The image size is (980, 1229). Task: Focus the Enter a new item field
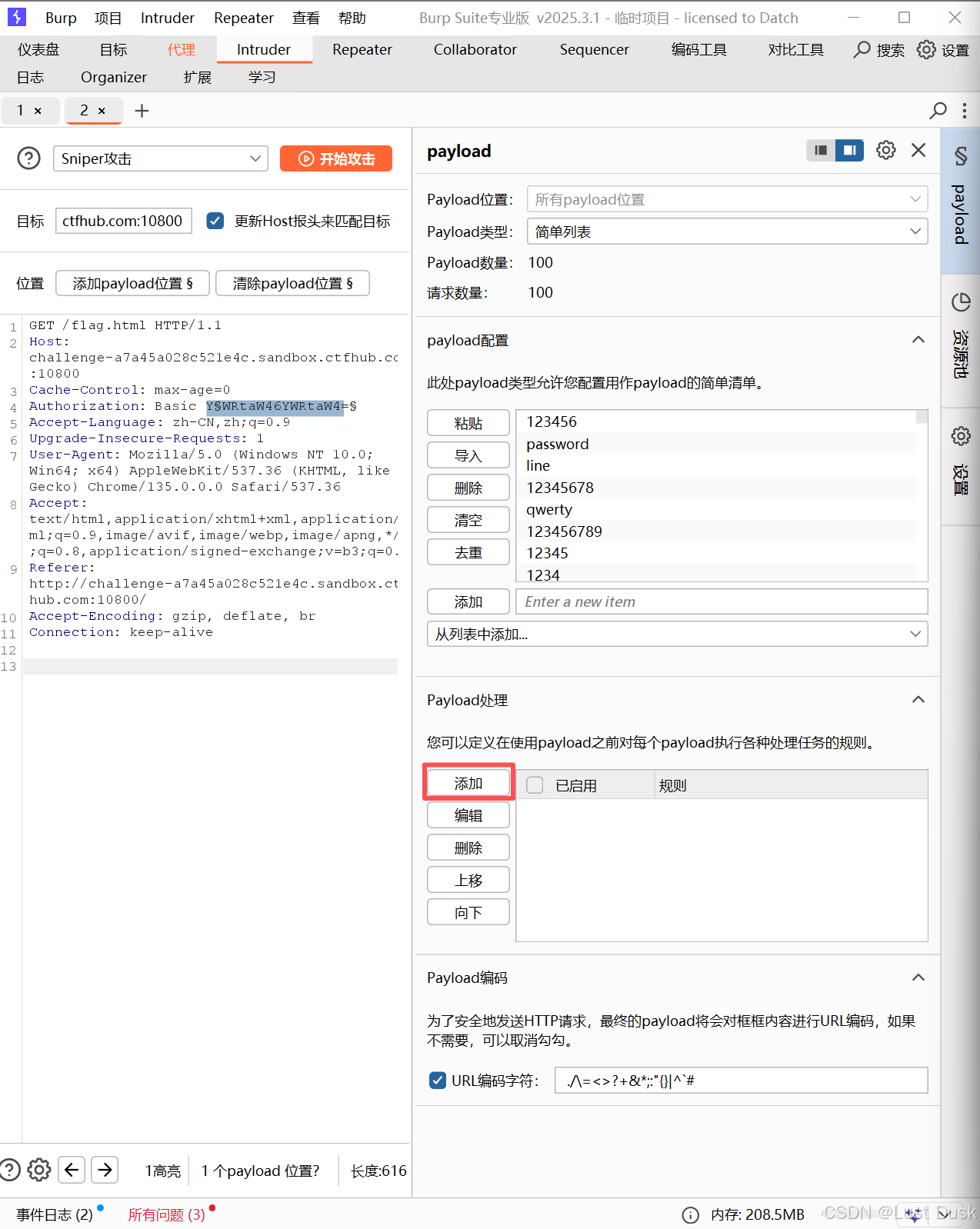click(722, 601)
